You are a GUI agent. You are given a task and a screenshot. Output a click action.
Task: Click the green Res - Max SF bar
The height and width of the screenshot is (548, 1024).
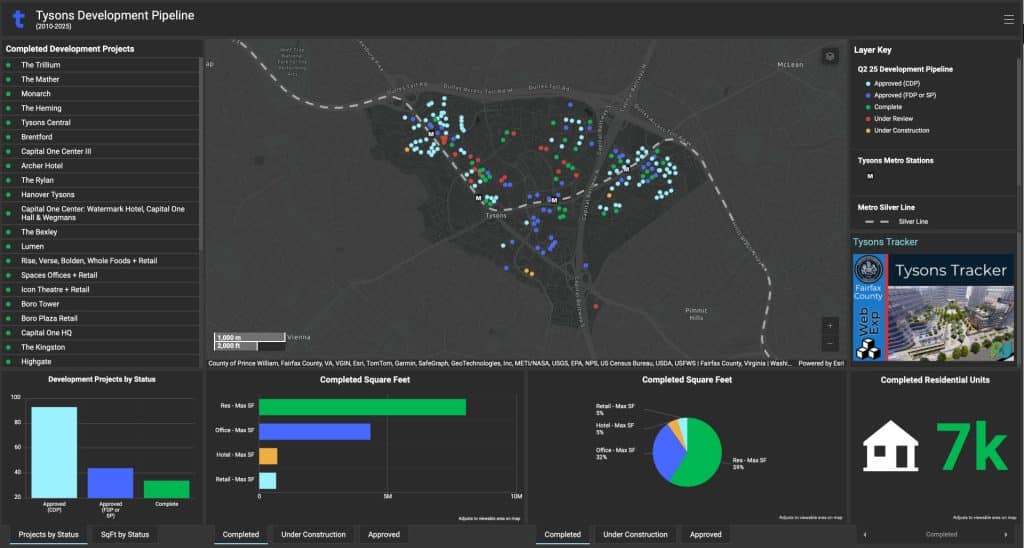362,407
